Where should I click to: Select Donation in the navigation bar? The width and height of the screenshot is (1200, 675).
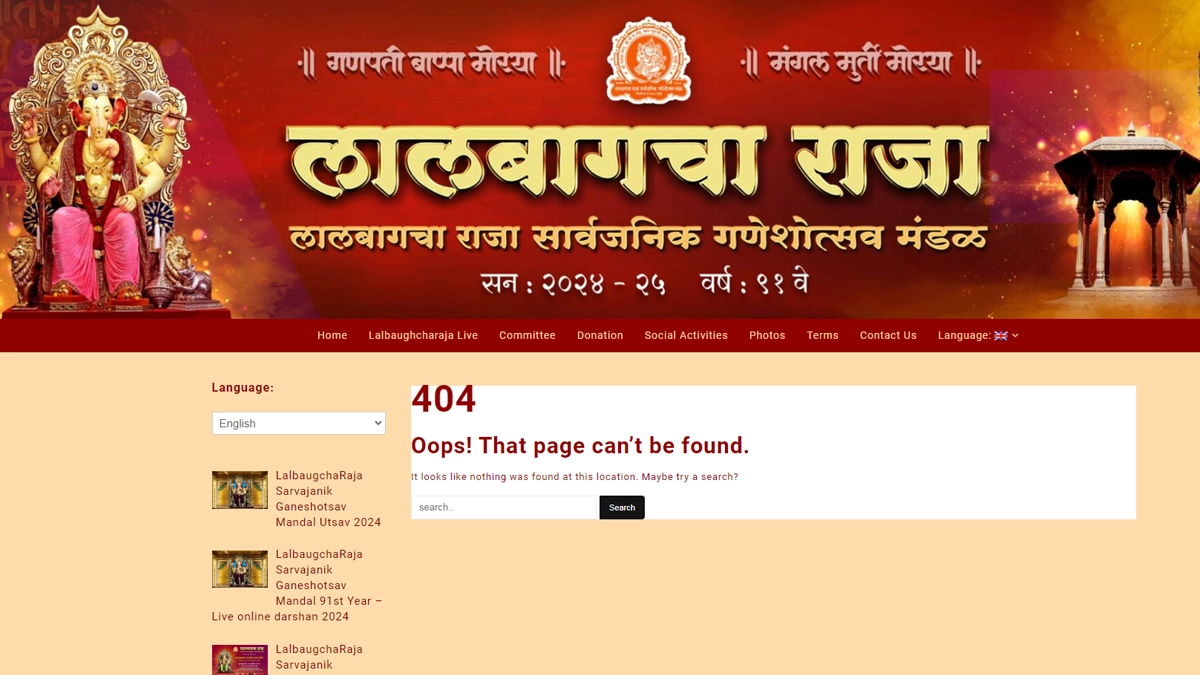point(600,335)
